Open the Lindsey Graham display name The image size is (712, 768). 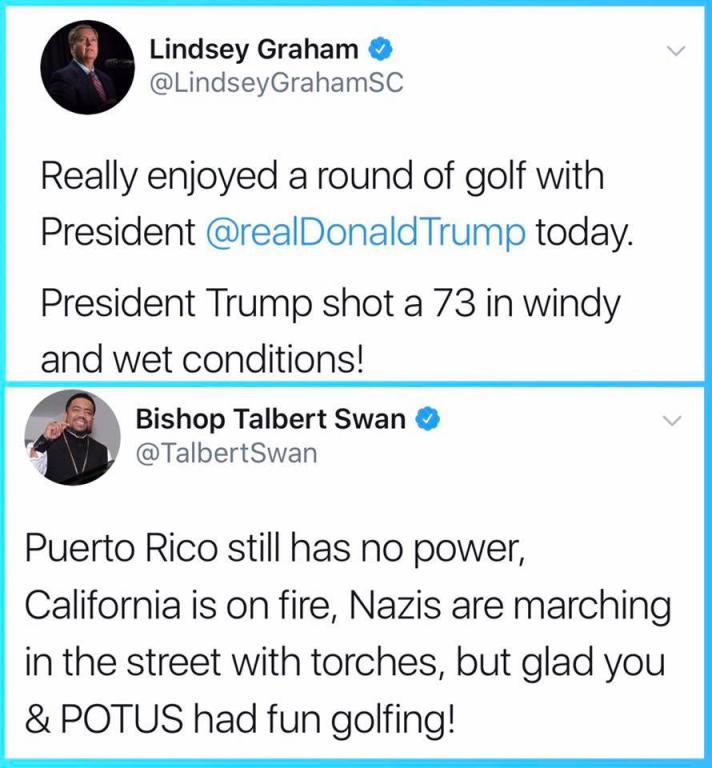tap(252, 49)
